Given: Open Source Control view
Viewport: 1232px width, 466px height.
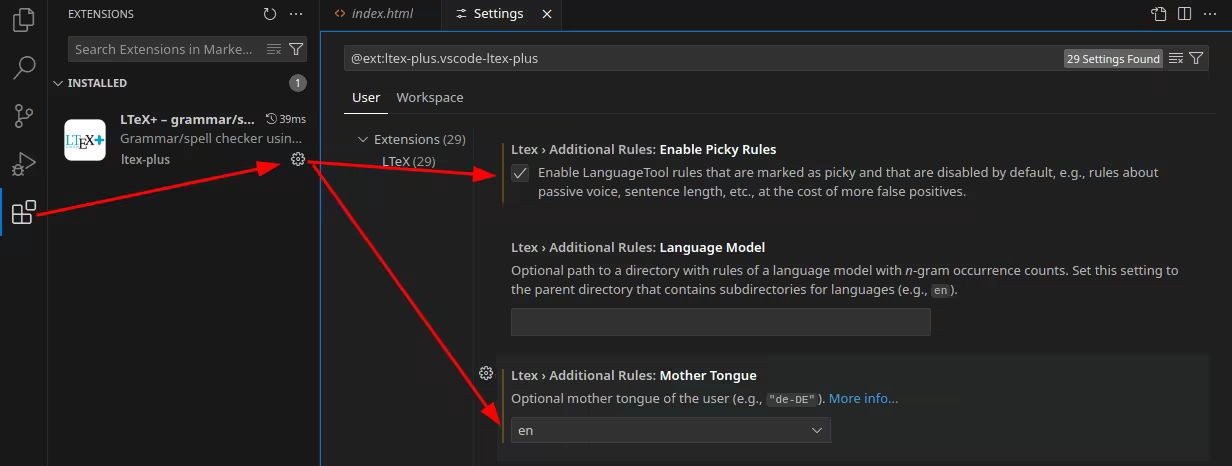Looking at the screenshot, I should click(x=23, y=116).
